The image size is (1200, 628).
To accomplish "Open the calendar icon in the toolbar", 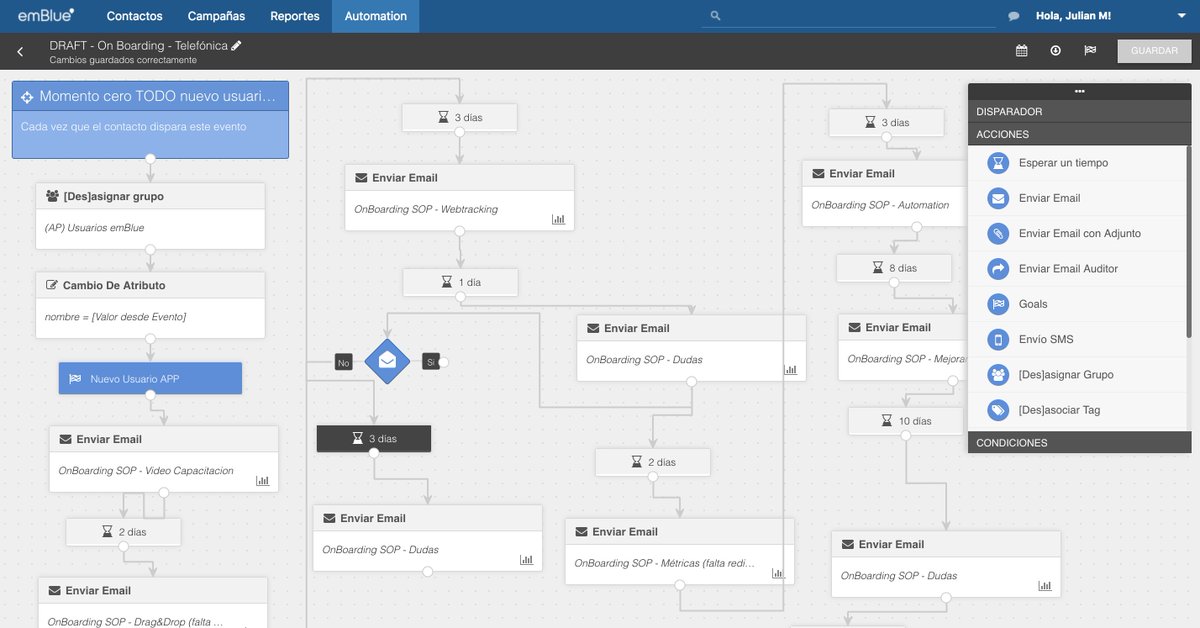I will coord(1021,50).
